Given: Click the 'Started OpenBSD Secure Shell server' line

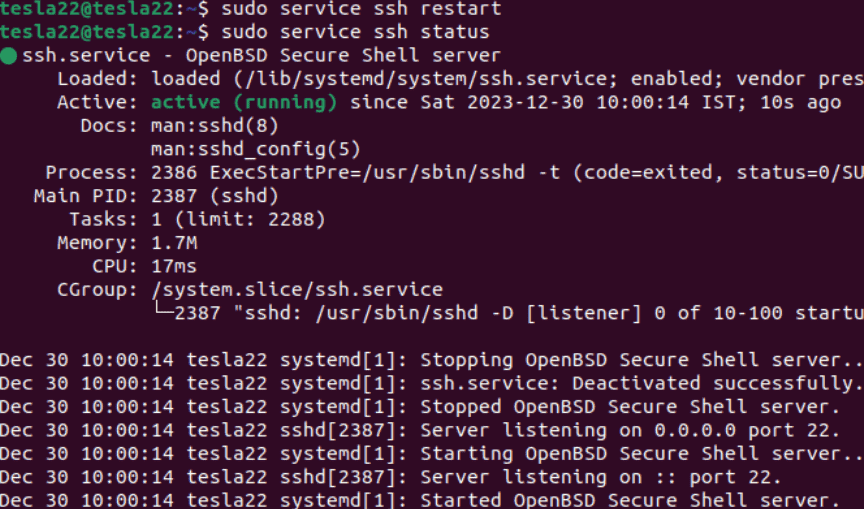Looking at the screenshot, I should 629,500.
